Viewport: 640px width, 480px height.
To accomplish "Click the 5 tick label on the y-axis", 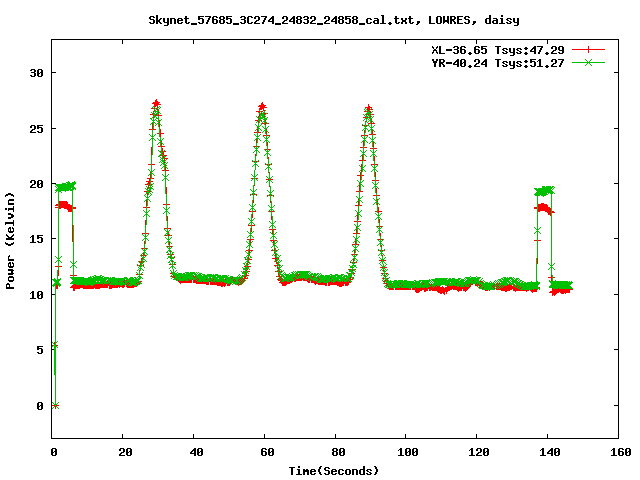I will pos(40,350).
